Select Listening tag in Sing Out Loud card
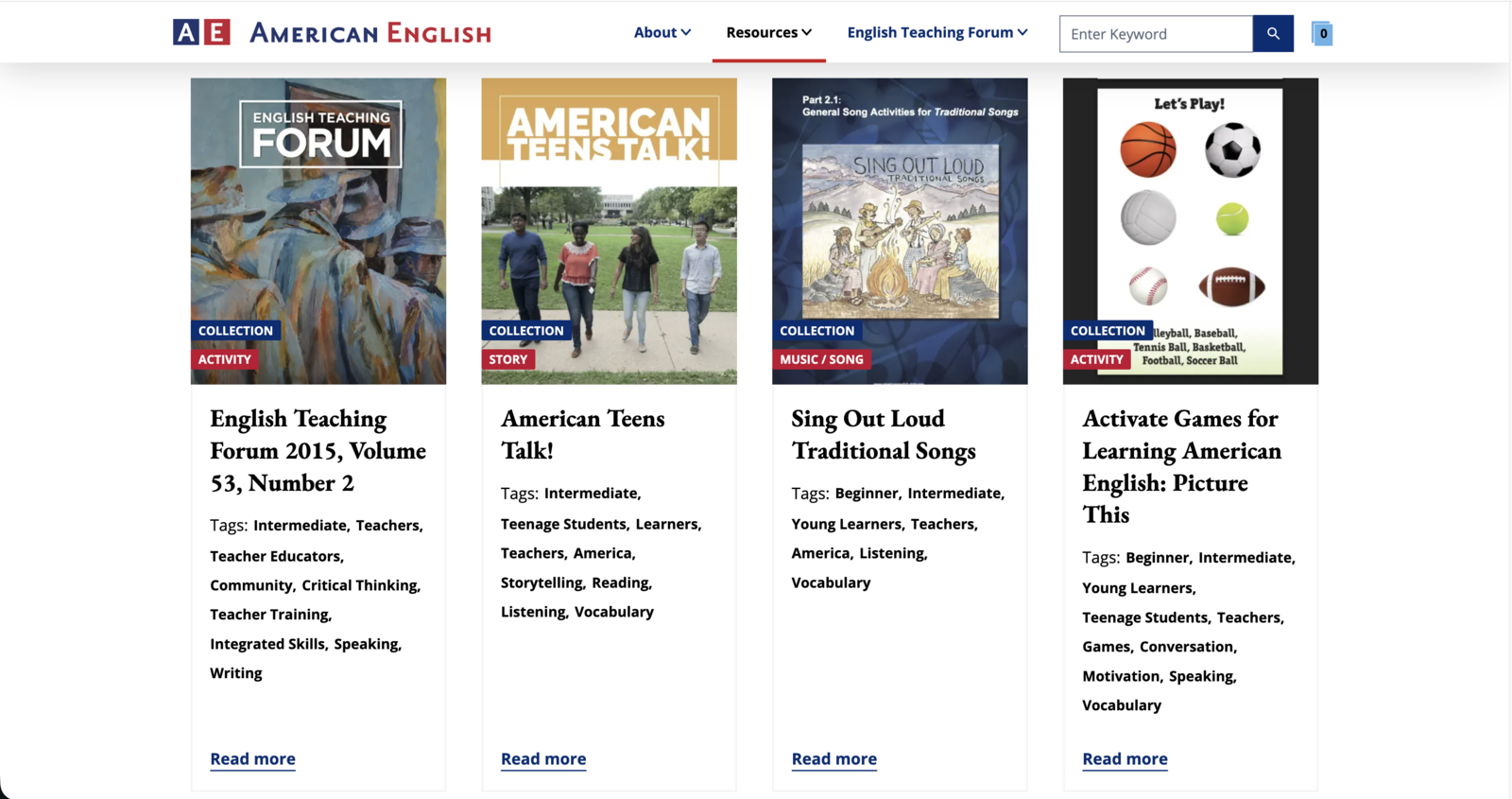The width and height of the screenshot is (1512, 799). (x=891, y=553)
